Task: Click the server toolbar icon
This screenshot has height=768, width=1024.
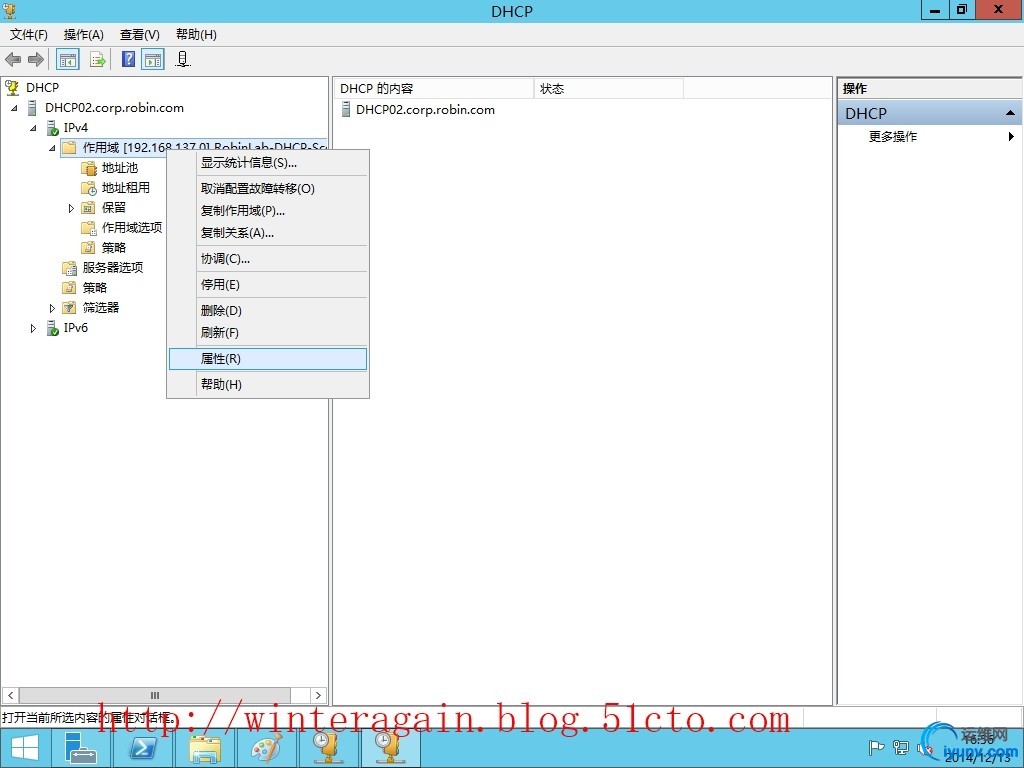Action: pyautogui.click(x=183, y=60)
